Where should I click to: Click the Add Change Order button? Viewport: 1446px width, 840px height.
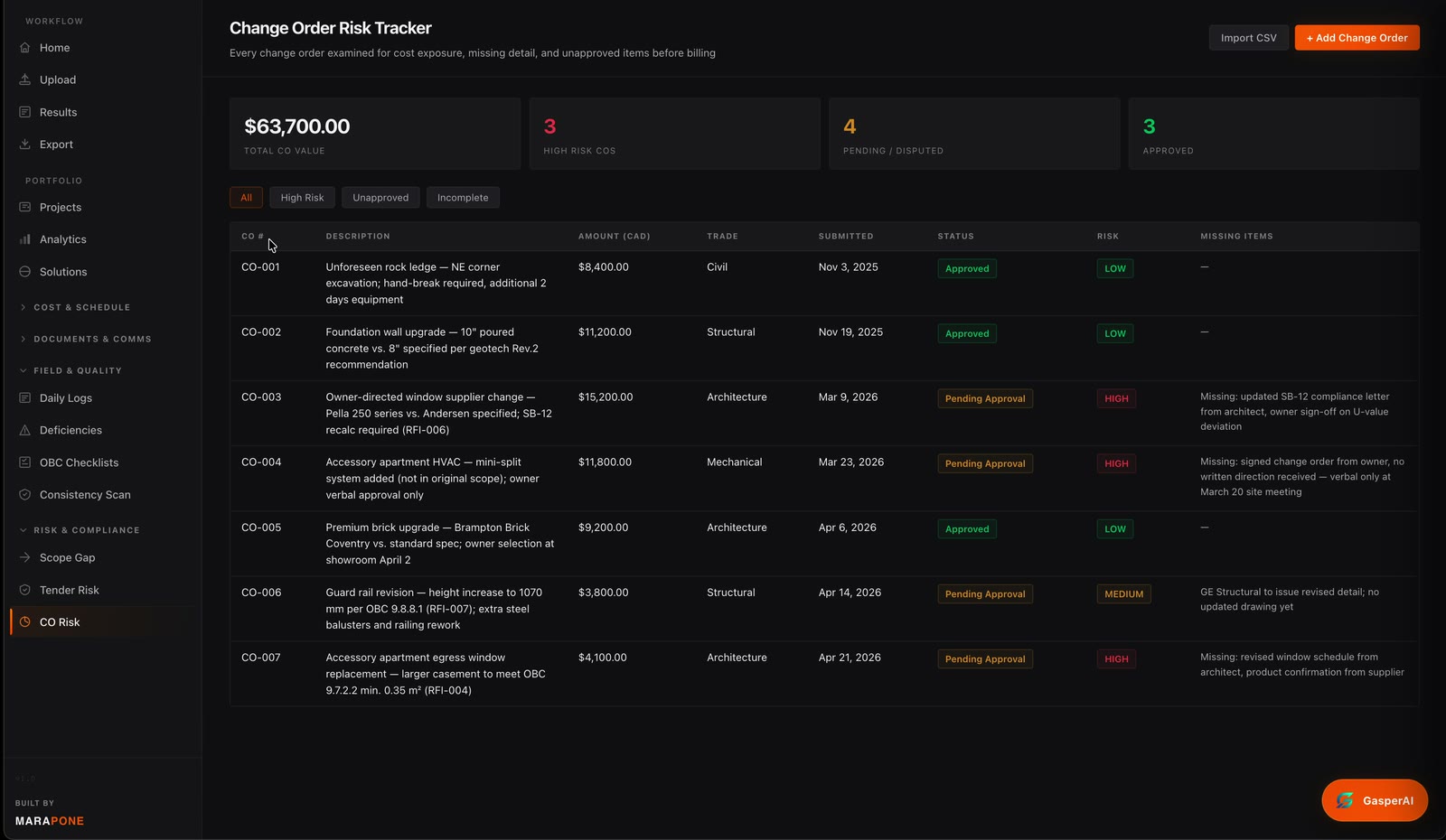tap(1357, 38)
